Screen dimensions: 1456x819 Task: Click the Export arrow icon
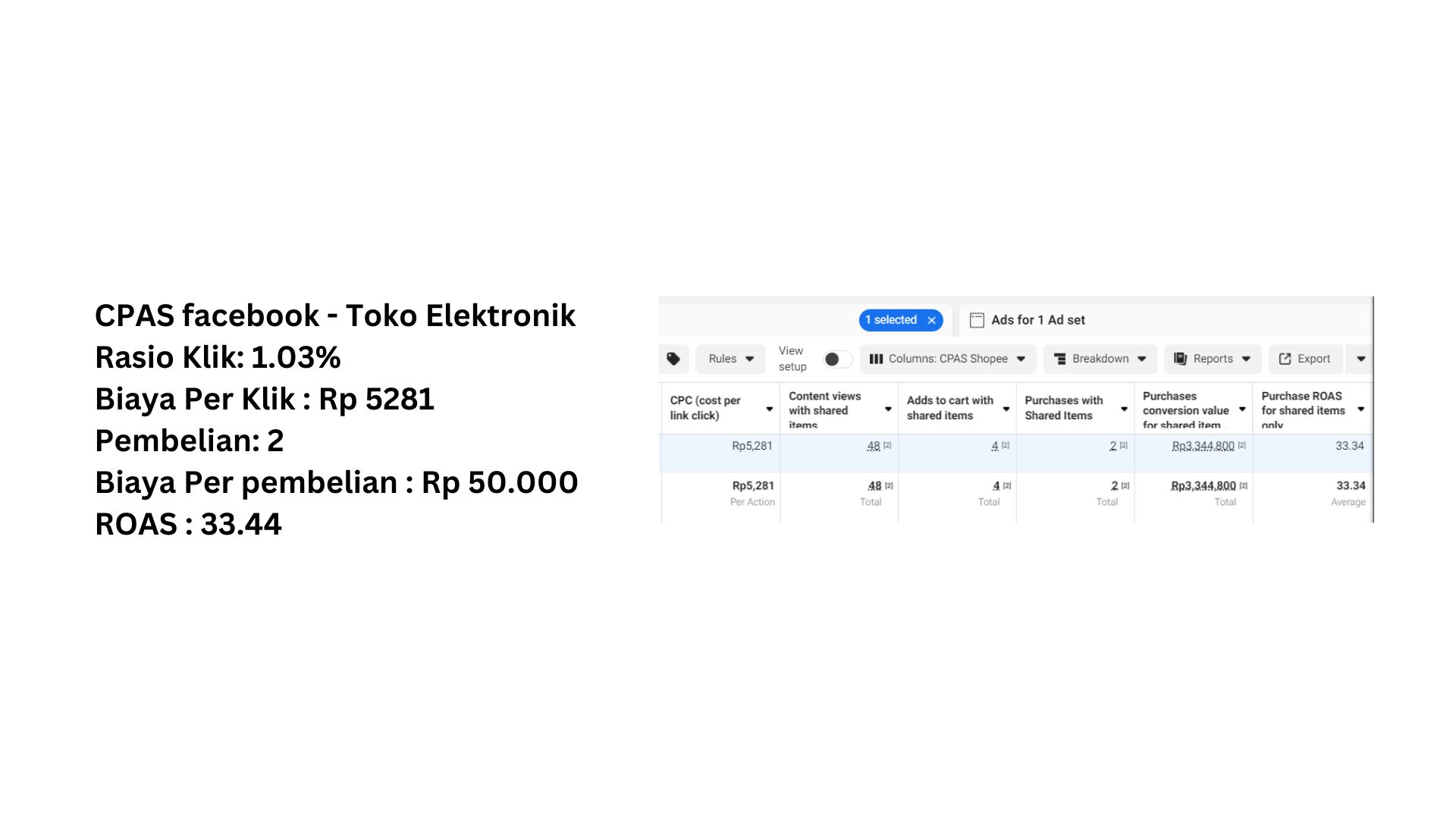point(1285,359)
